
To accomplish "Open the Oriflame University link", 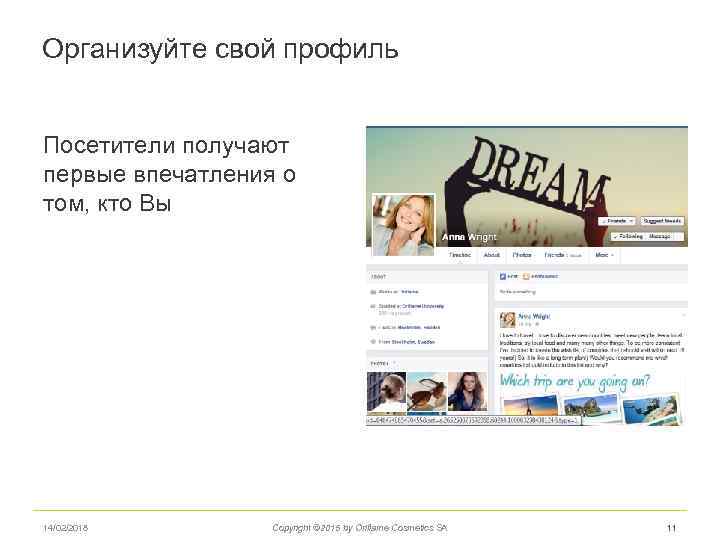I will [423, 306].
